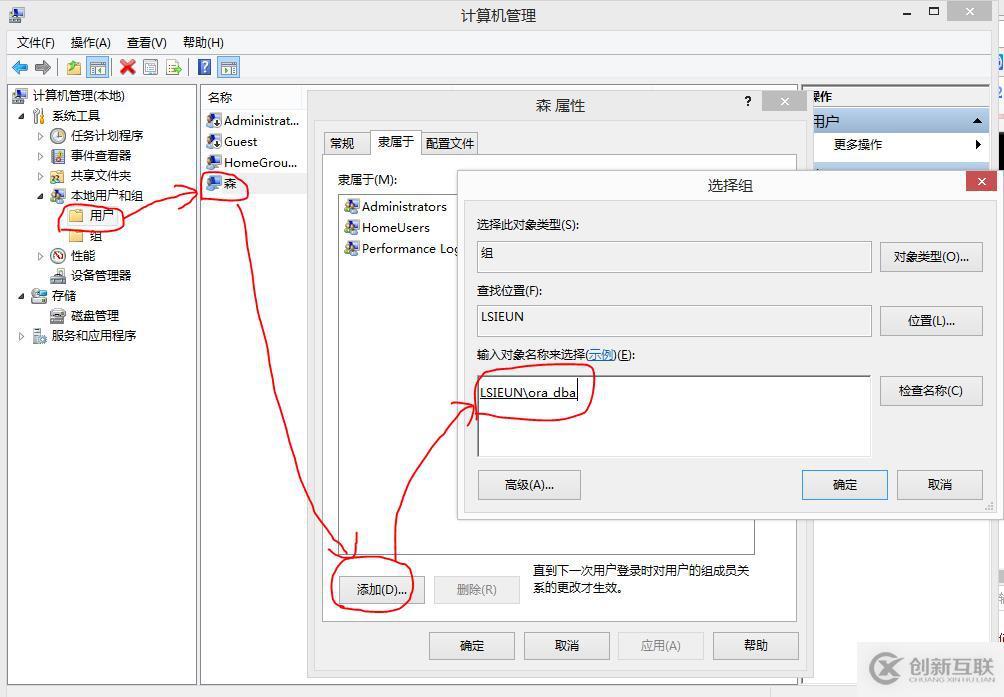1004x697 pixels.
Task: Expand the 共享文件夹 tree node
Action: point(40,176)
